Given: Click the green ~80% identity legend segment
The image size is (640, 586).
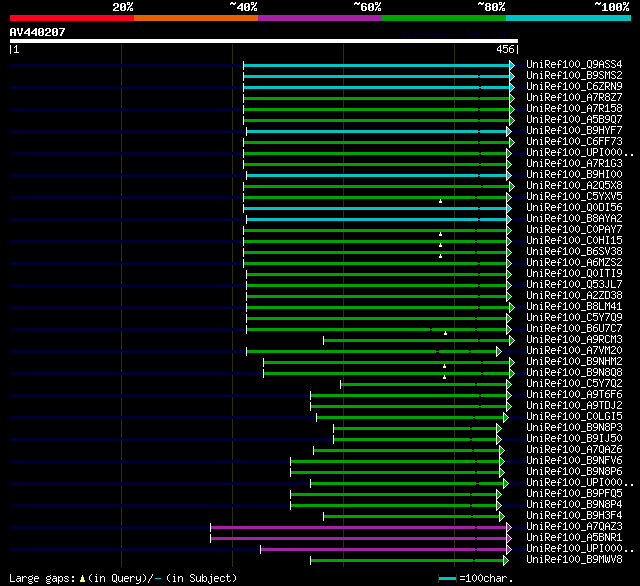Looking at the screenshot, I should tap(444, 18).
